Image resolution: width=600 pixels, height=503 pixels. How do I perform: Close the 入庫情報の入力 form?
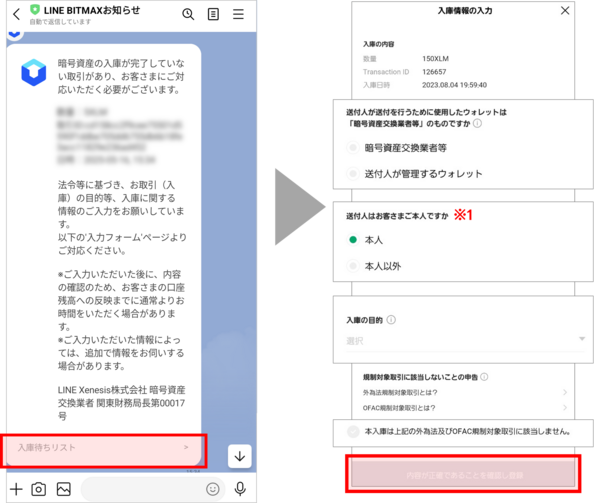[x=565, y=11]
